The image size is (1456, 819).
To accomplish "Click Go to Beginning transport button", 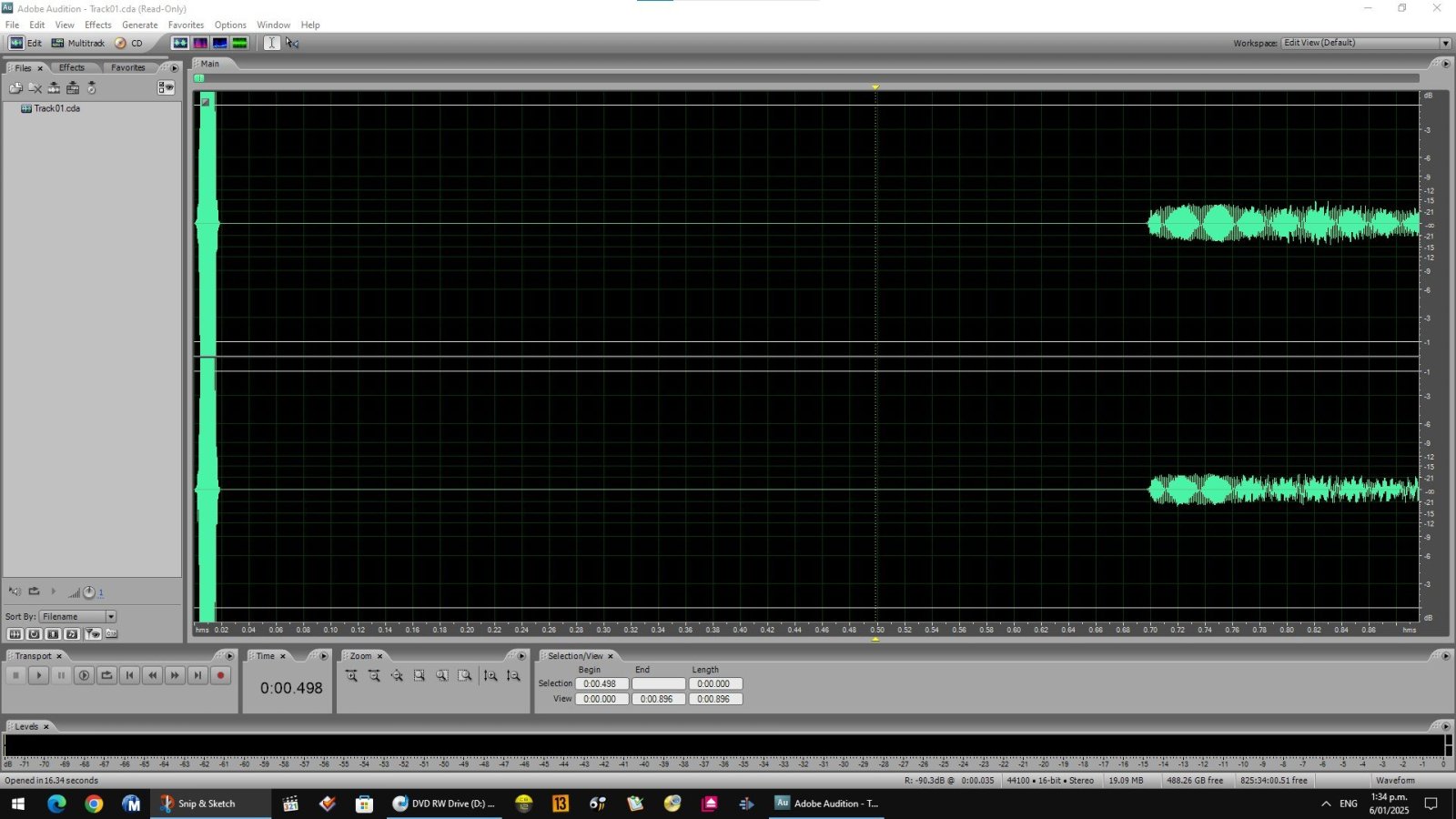I will click(x=129, y=675).
